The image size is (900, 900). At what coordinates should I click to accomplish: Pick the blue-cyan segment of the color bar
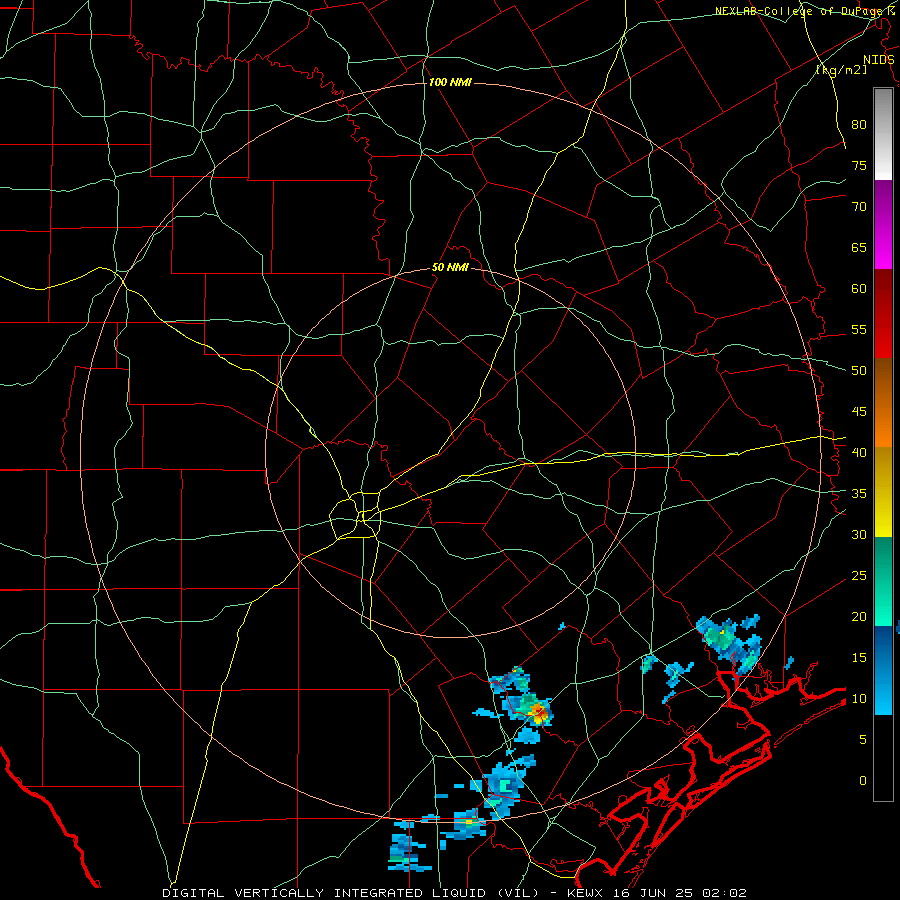pyautogui.click(x=883, y=670)
